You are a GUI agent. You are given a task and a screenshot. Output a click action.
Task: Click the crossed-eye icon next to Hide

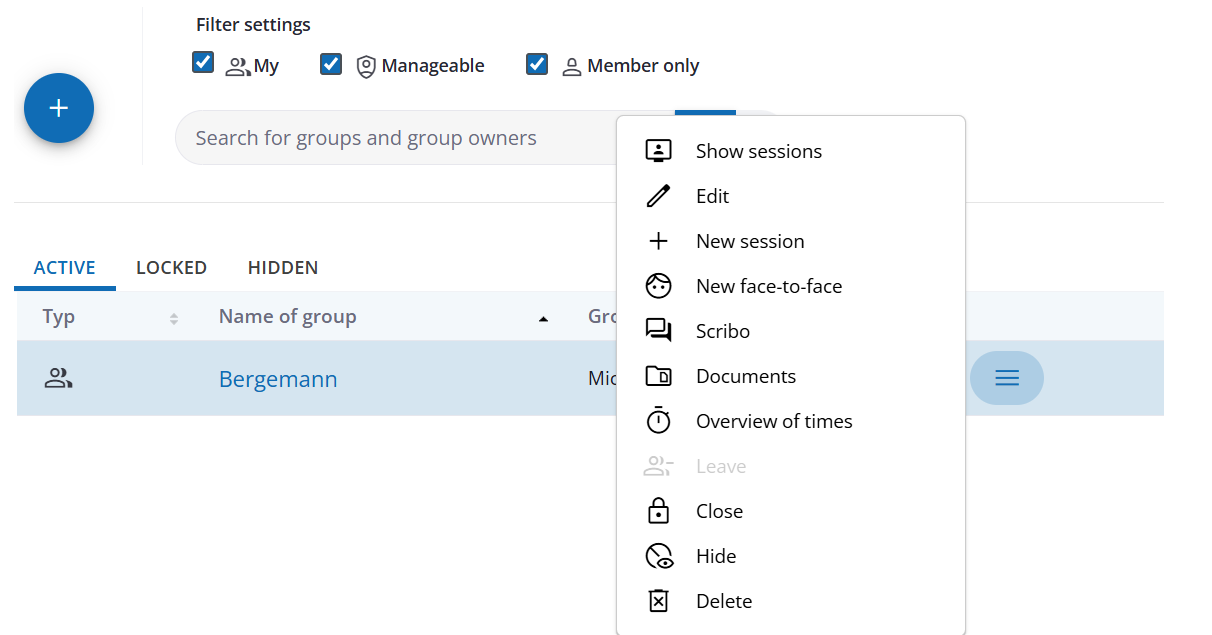pyautogui.click(x=659, y=555)
